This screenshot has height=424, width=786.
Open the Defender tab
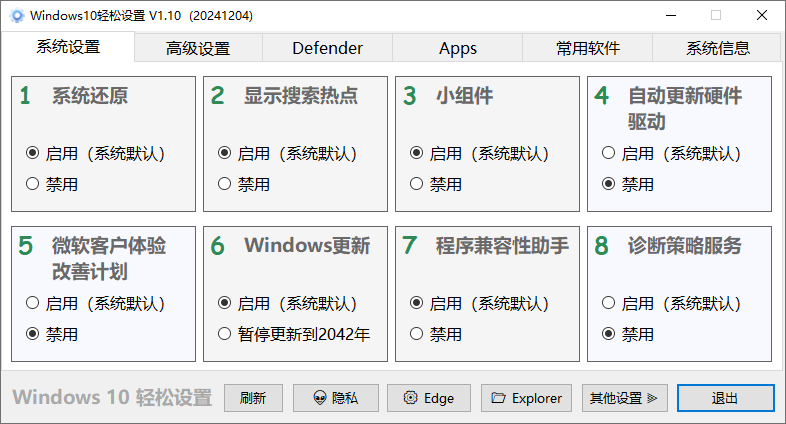(327, 48)
